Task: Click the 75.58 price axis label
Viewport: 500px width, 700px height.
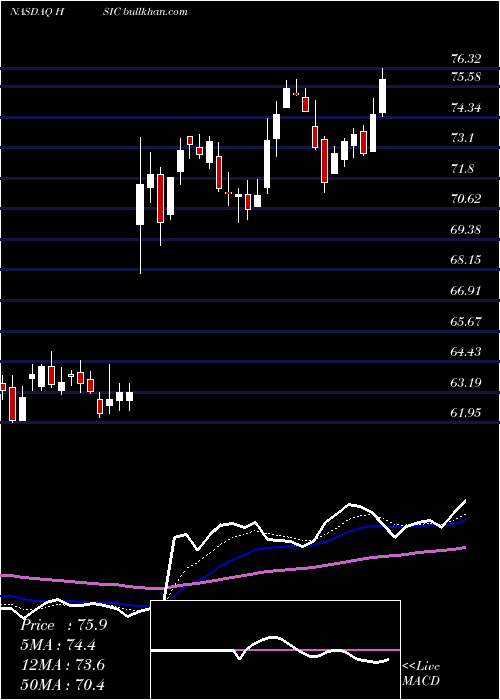Action: pyautogui.click(x=466, y=77)
